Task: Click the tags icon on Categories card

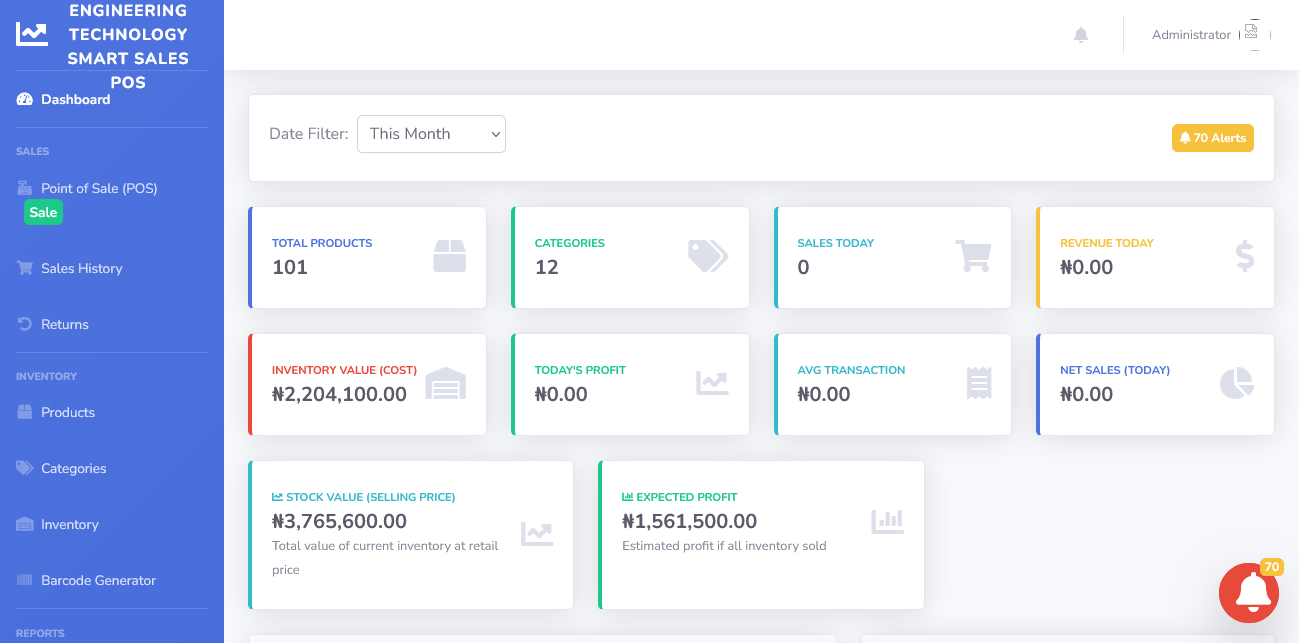Action: 708,256
